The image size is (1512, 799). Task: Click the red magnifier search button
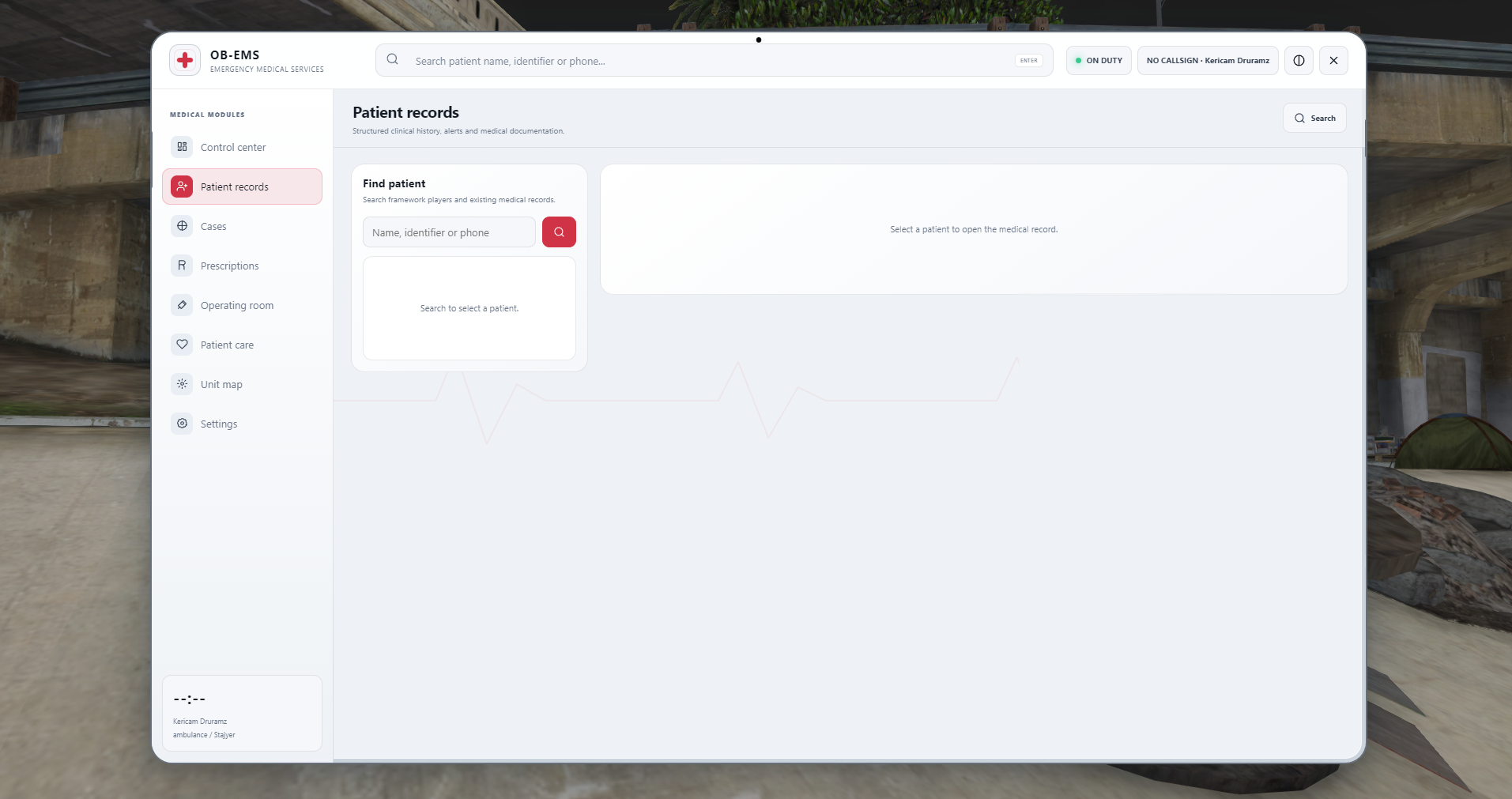click(x=559, y=232)
